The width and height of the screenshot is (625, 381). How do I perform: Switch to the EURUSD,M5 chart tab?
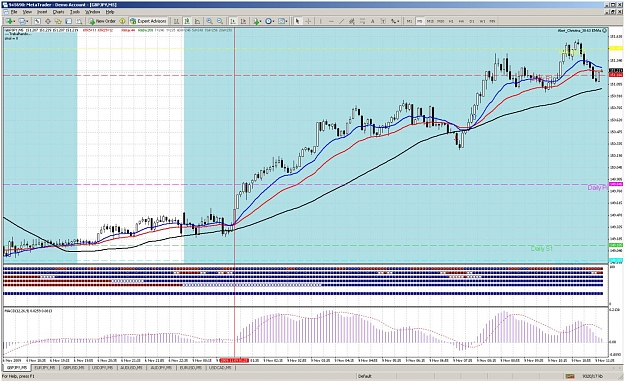[190, 367]
